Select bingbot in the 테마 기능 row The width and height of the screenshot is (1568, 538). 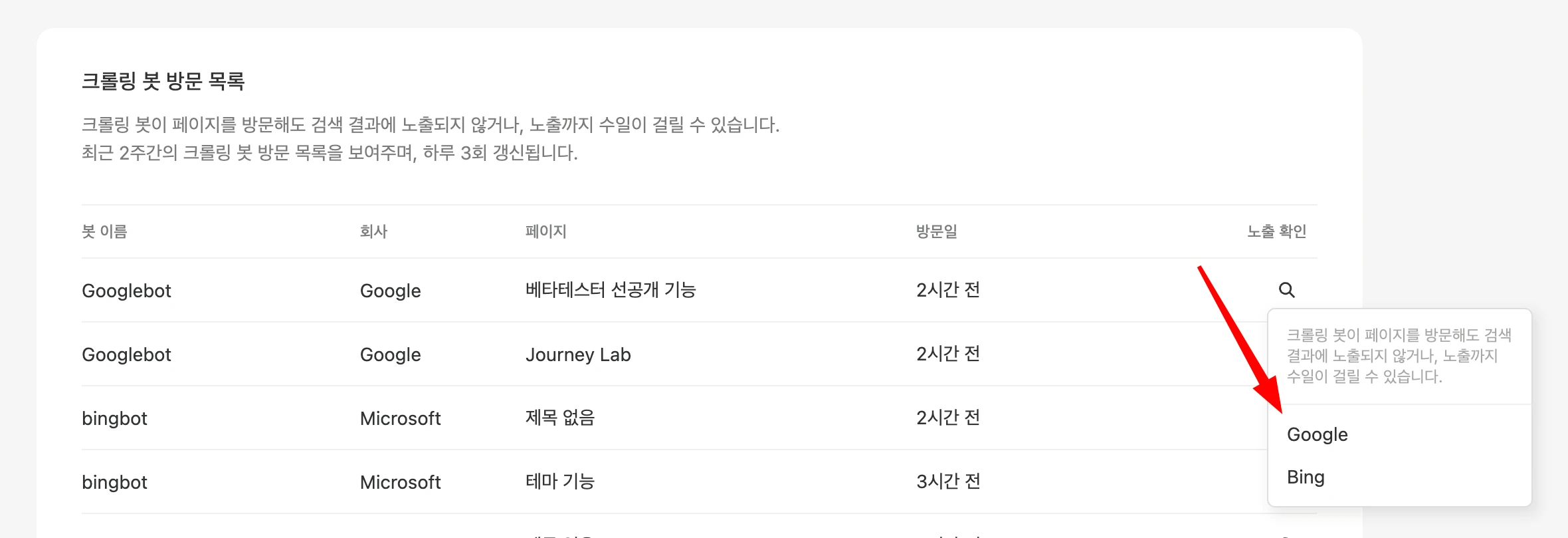pyautogui.click(x=114, y=482)
